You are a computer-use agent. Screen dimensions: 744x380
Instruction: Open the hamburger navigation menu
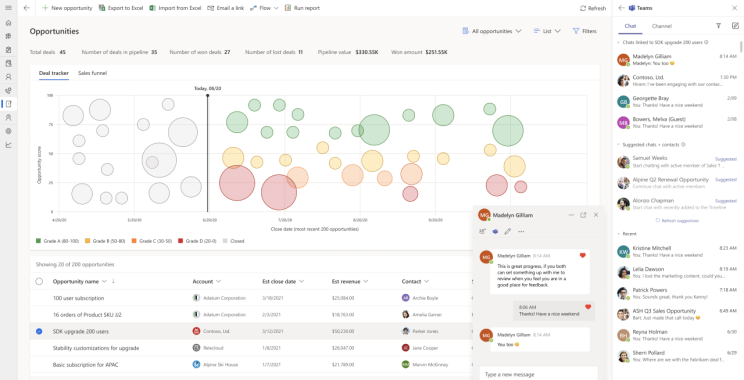(x=8, y=8)
